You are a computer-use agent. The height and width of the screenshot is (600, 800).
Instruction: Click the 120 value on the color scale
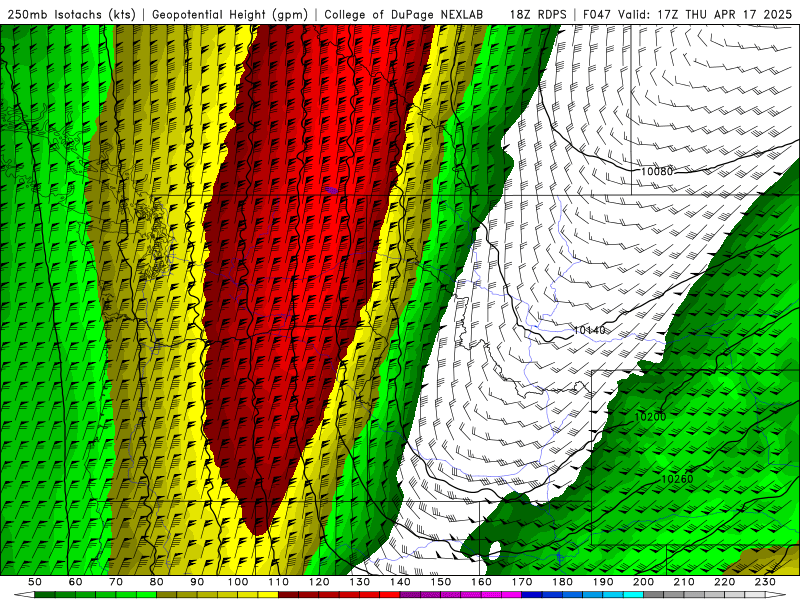click(319, 582)
